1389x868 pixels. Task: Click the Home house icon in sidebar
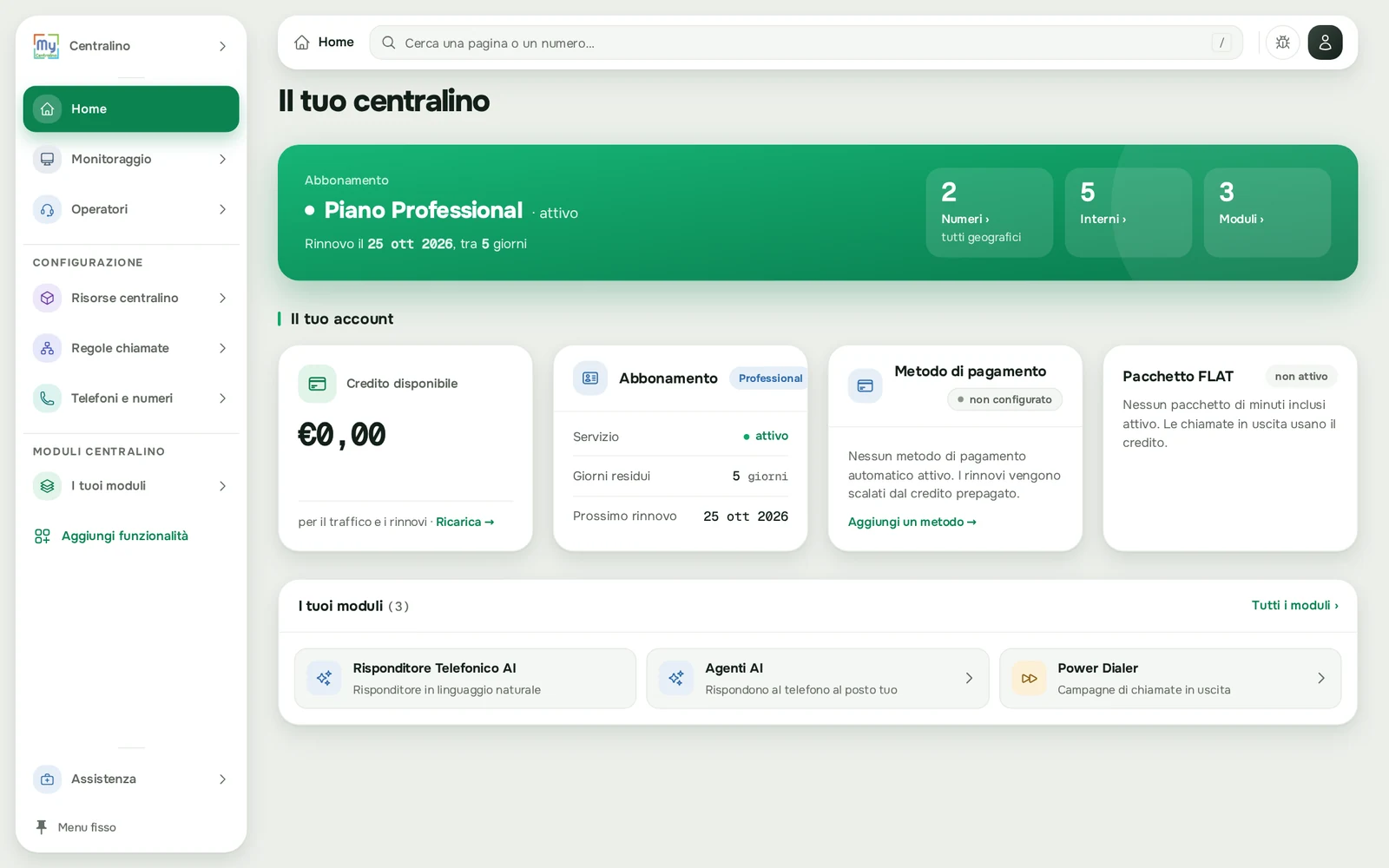coord(47,109)
